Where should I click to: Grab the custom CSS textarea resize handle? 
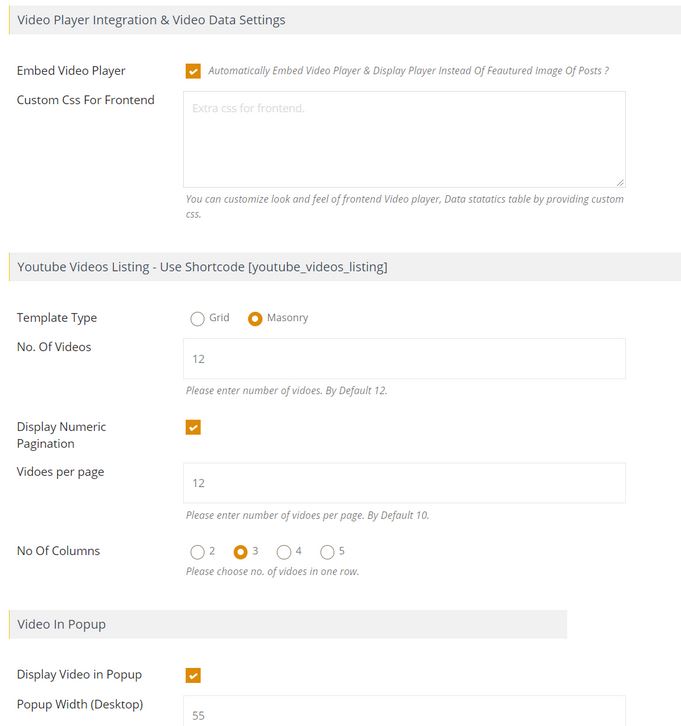tap(620, 182)
